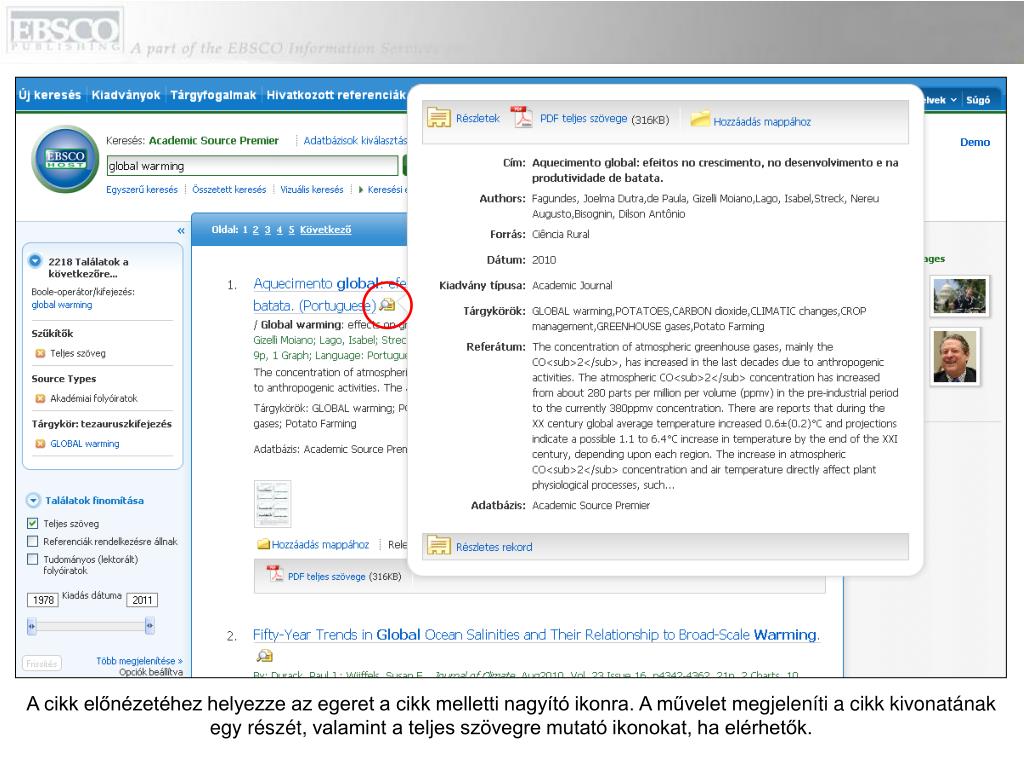The image size is (1024, 768).
Task: Collapse the 2218 Találatok section
Action: (x=35, y=261)
